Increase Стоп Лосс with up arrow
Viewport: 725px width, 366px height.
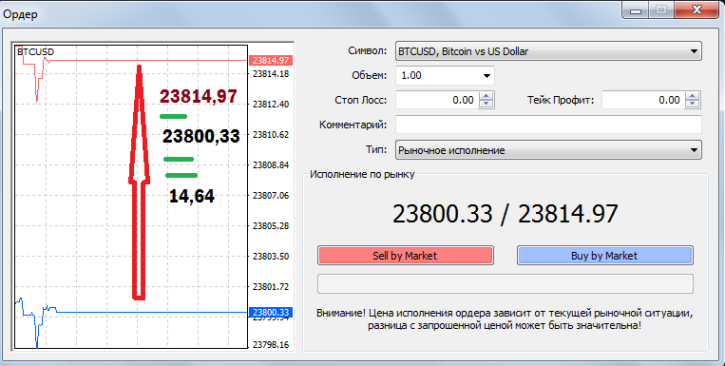click(x=486, y=96)
